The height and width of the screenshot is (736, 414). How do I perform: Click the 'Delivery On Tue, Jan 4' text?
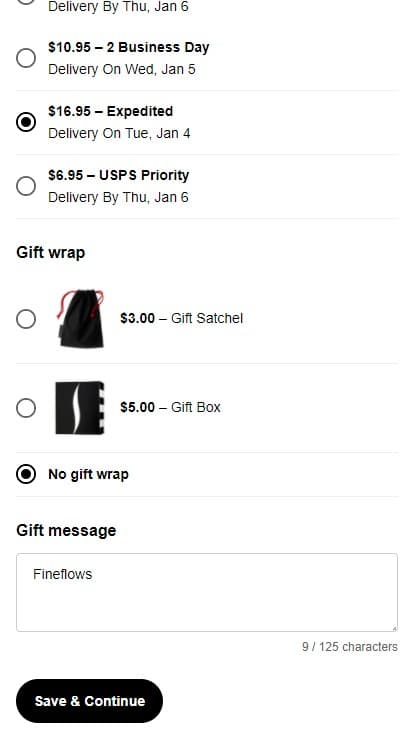point(119,133)
